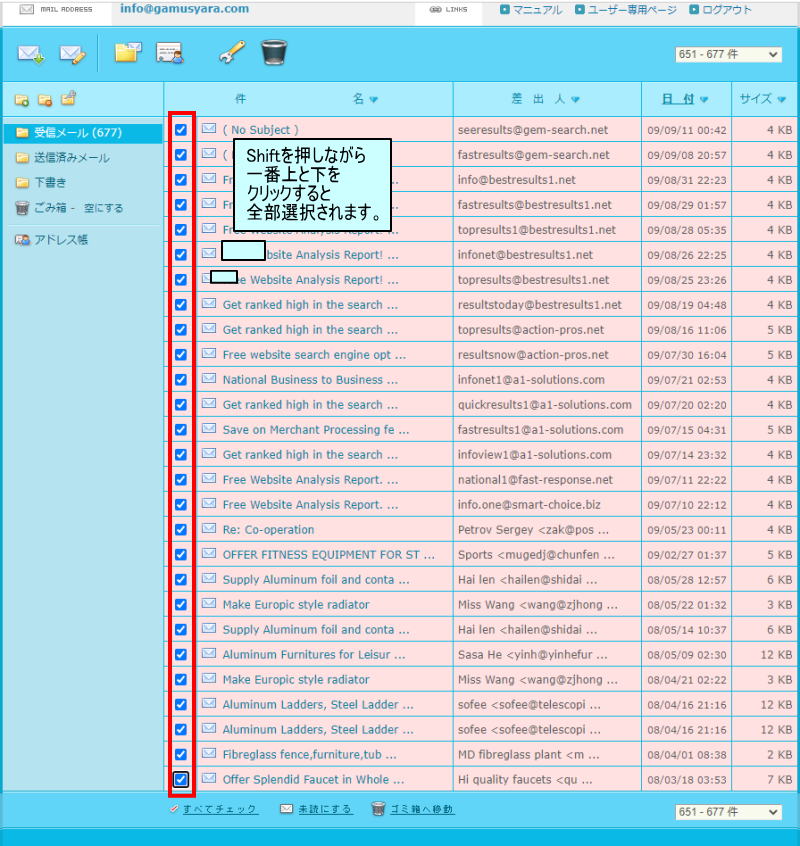Uncheck checkbox for 'Offer Splendid Faucet' email
The image size is (800, 846).
click(x=181, y=779)
